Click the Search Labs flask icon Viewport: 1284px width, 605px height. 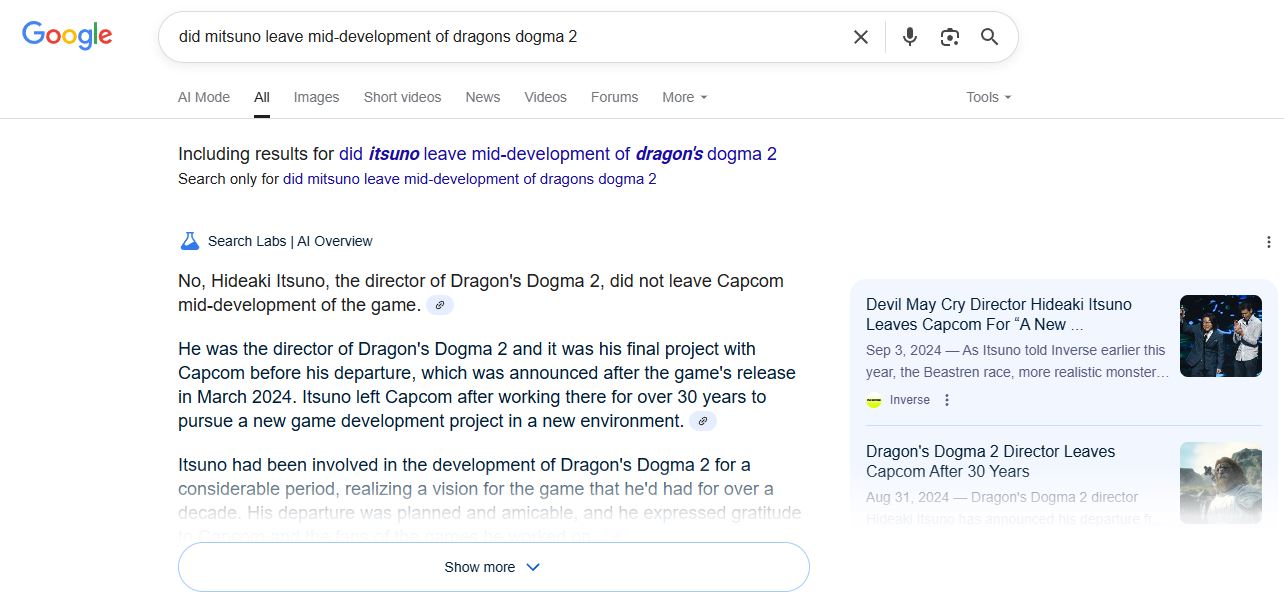(x=189, y=241)
